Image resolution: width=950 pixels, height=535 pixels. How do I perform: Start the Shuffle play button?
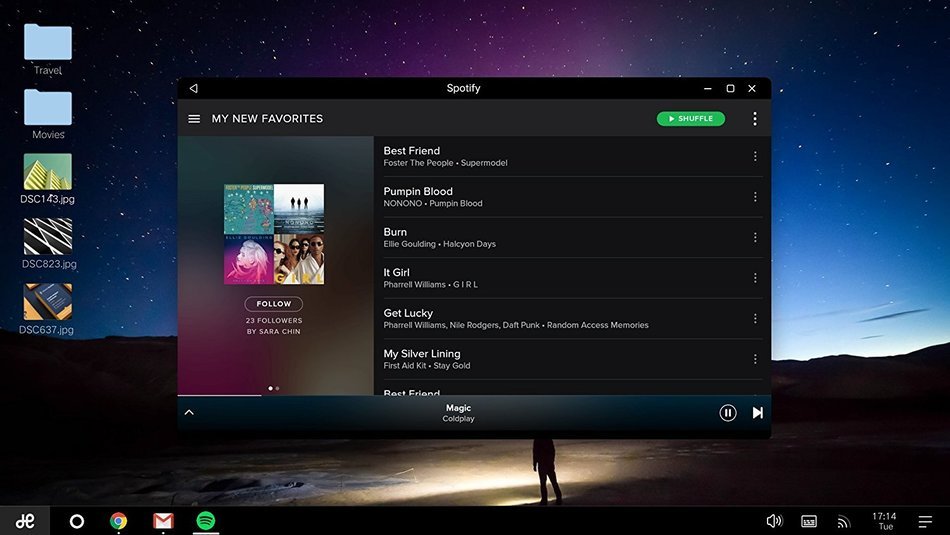(x=691, y=119)
